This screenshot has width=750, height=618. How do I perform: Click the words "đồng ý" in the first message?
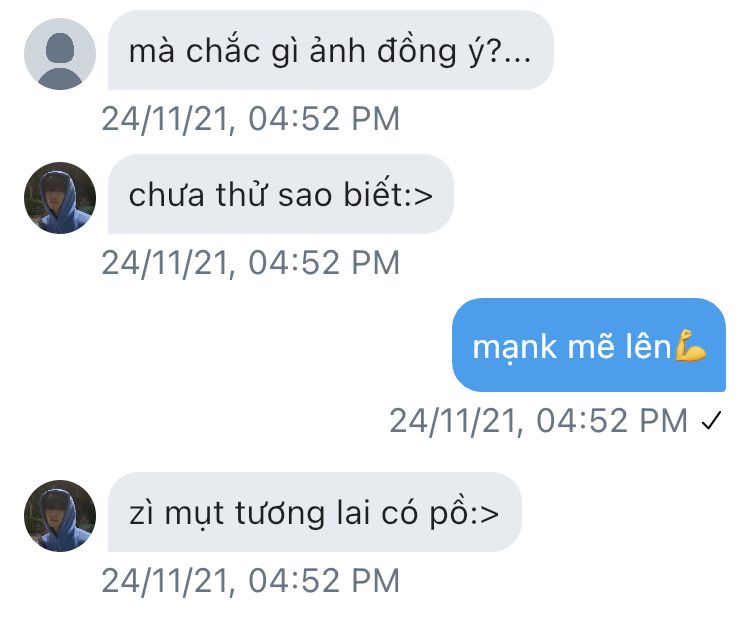pyautogui.click(x=430, y=52)
